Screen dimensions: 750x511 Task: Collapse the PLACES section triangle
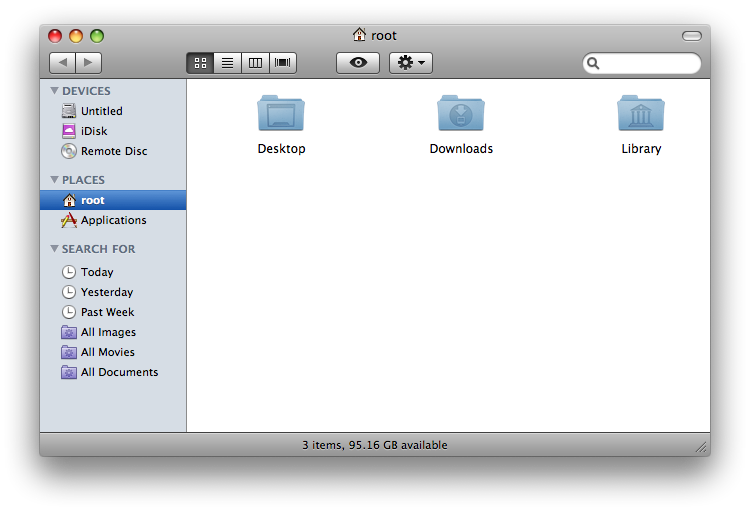(x=54, y=180)
